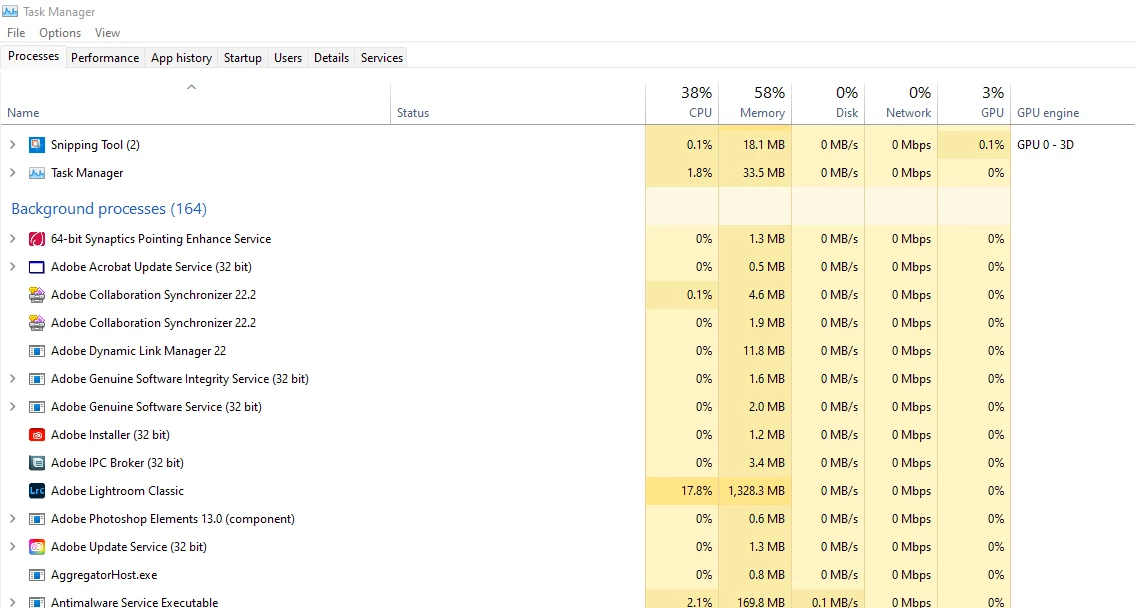Expand Adobe Genuine Software Service row
1135x608 pixels.
click(12, 407)
